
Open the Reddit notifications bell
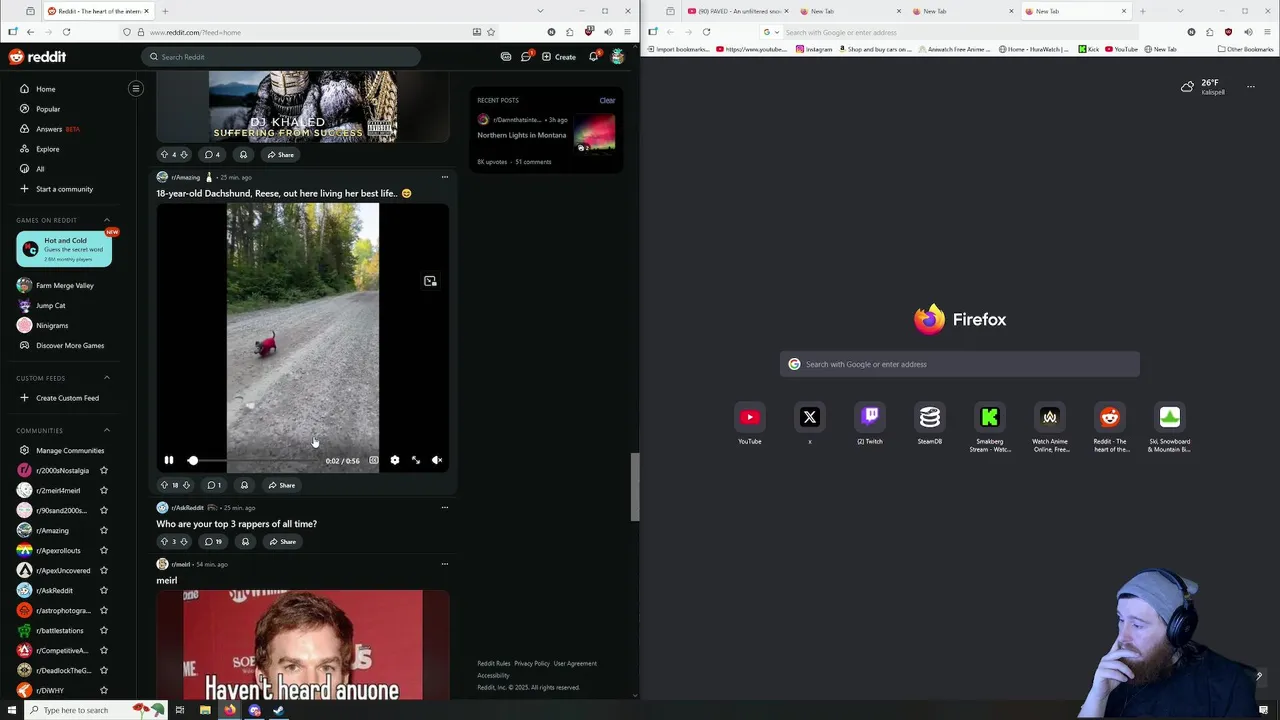coord(593,57)
